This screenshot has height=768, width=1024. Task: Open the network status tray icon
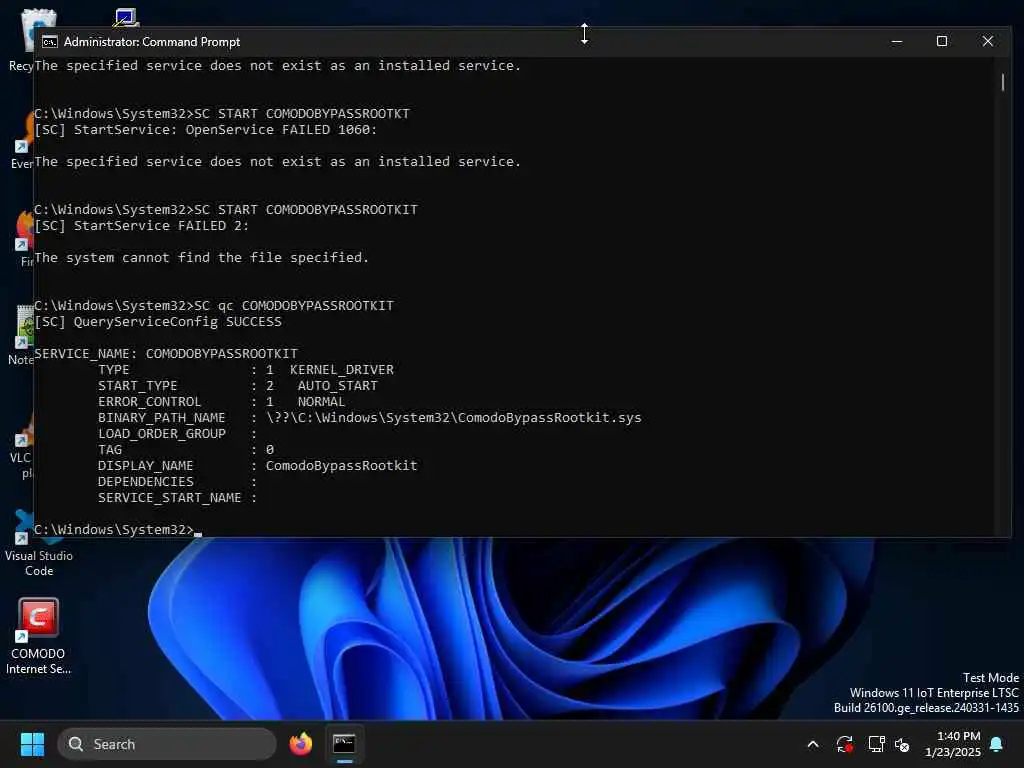tap(876, 744)
